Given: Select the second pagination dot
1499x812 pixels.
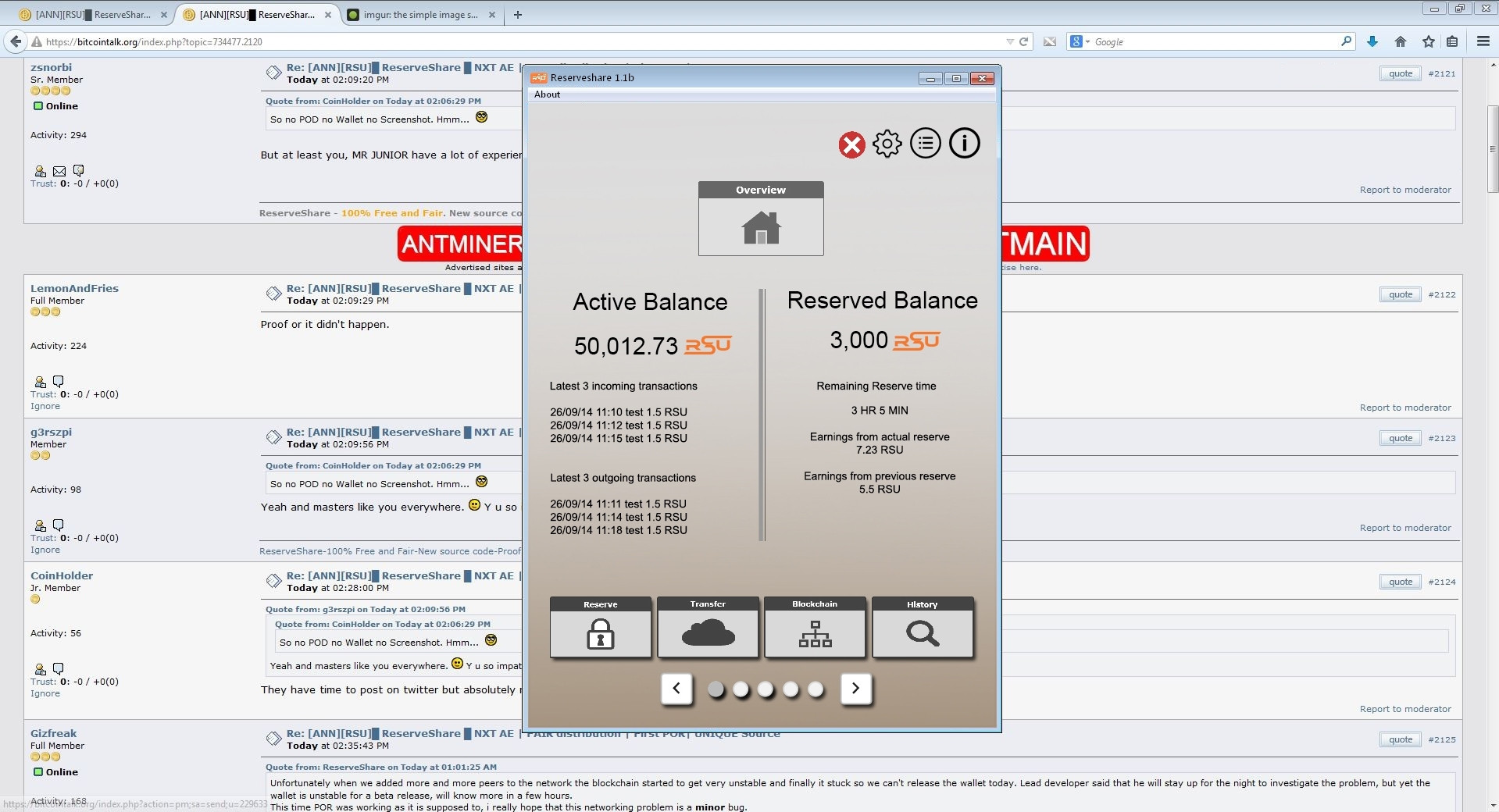Looking at the screenshot, I should tap(741, 689).
